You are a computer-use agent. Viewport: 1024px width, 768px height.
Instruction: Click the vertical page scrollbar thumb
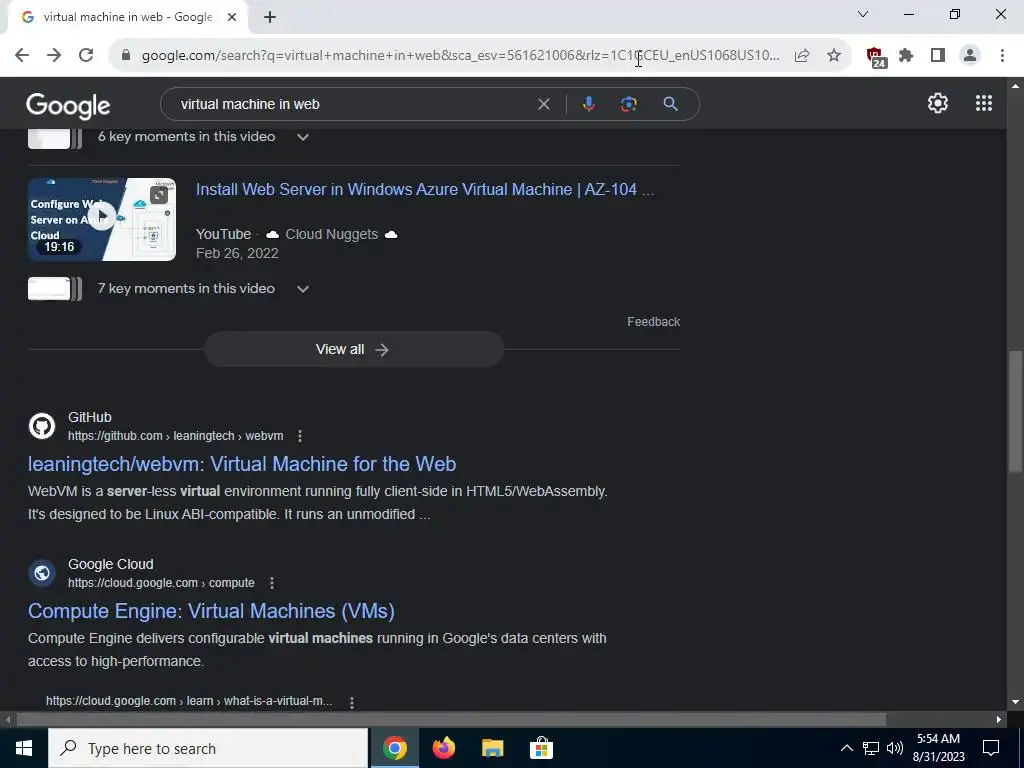(x=1015, y=411)
